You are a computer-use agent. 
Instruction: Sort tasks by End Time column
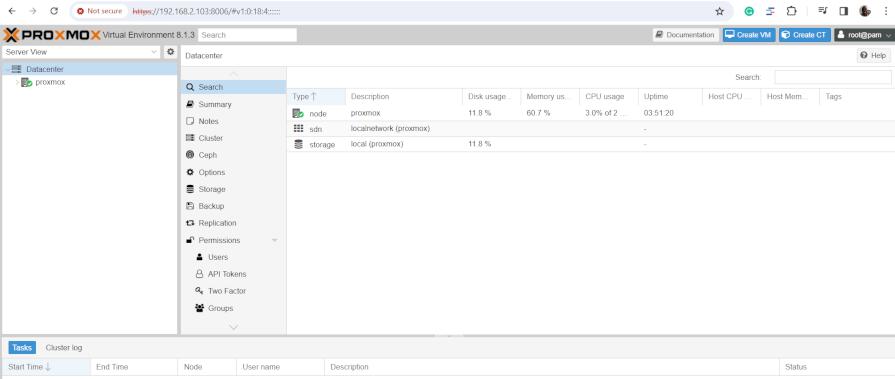(x=134, y=367)
